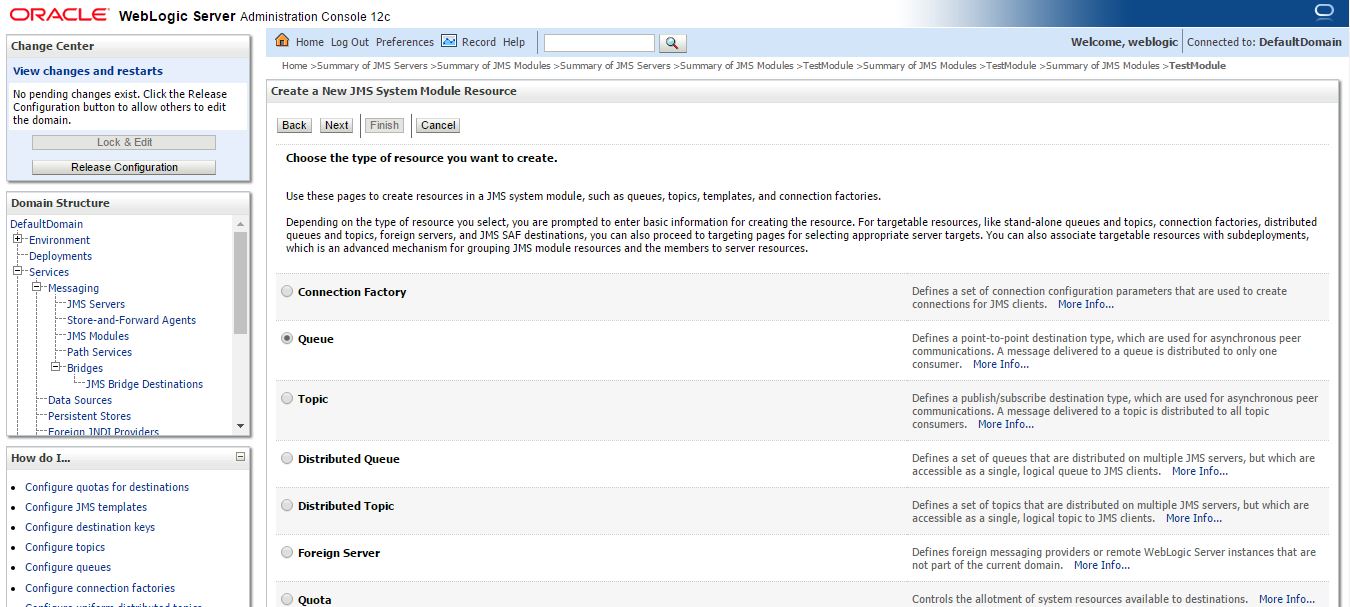Open JMS Modules in the tree
Screen dimensions: 1350x607
98,336
